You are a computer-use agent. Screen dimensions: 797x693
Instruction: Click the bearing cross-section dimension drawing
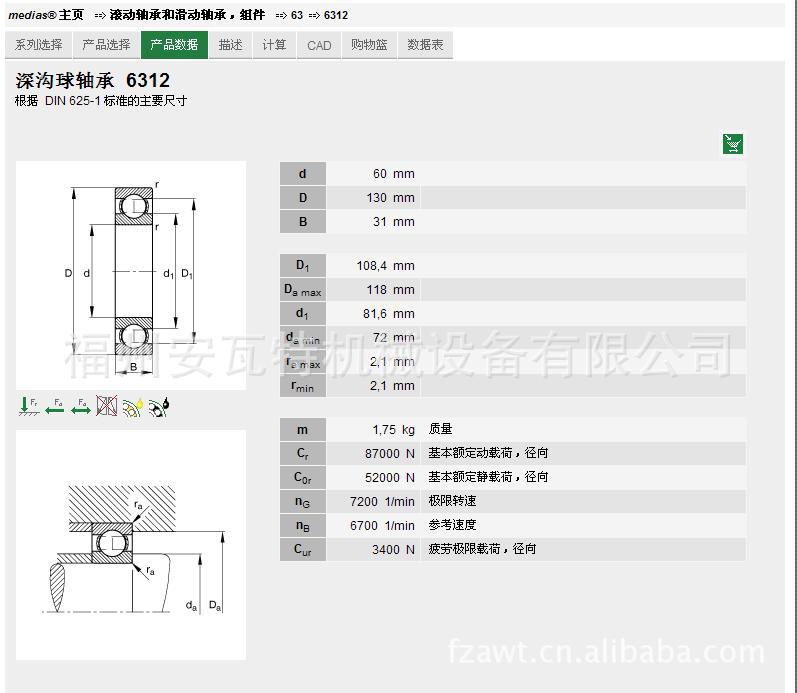pos(131,269)
